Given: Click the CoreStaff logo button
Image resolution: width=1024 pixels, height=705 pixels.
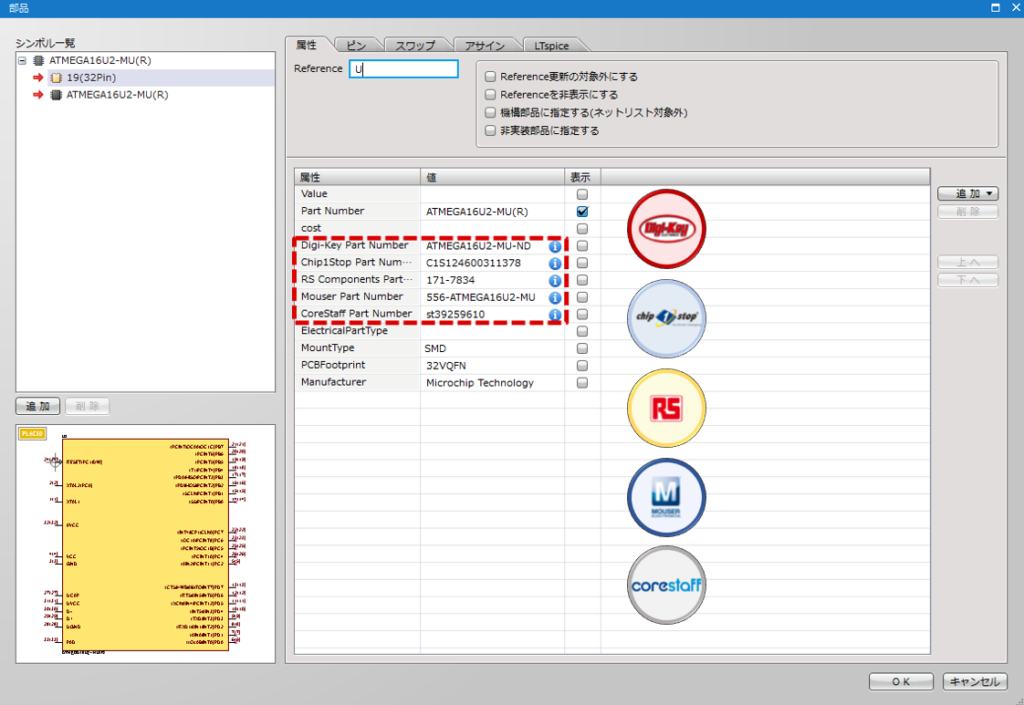Looking at the screenshot, I should click(666, 585).
